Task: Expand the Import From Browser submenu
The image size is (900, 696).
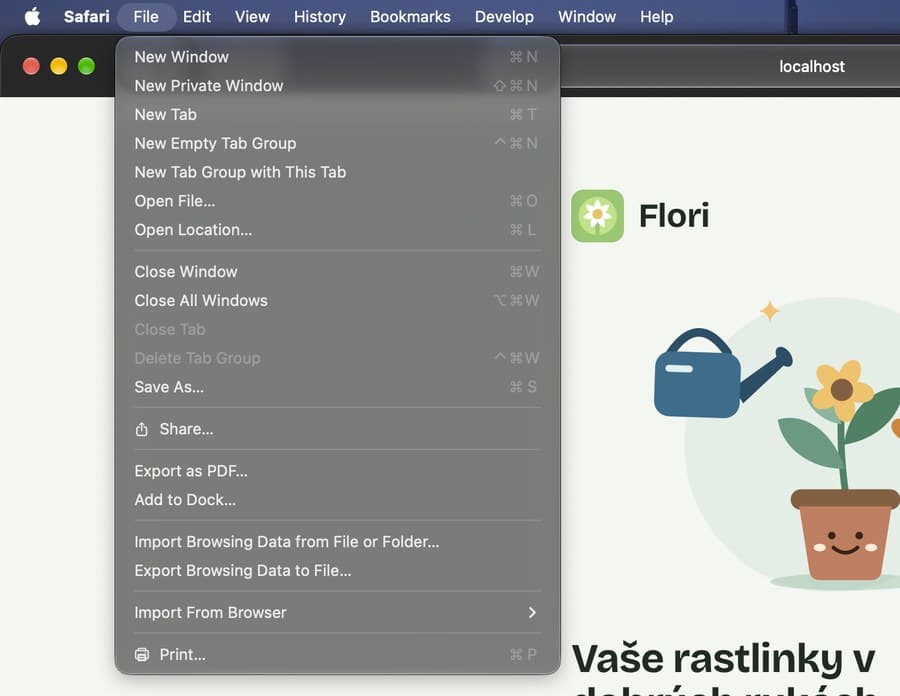Action: 338,612
